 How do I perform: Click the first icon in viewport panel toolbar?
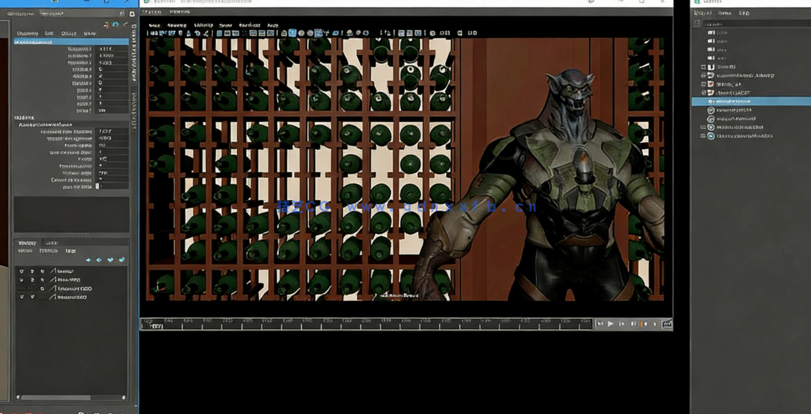(x=151, y=33)
